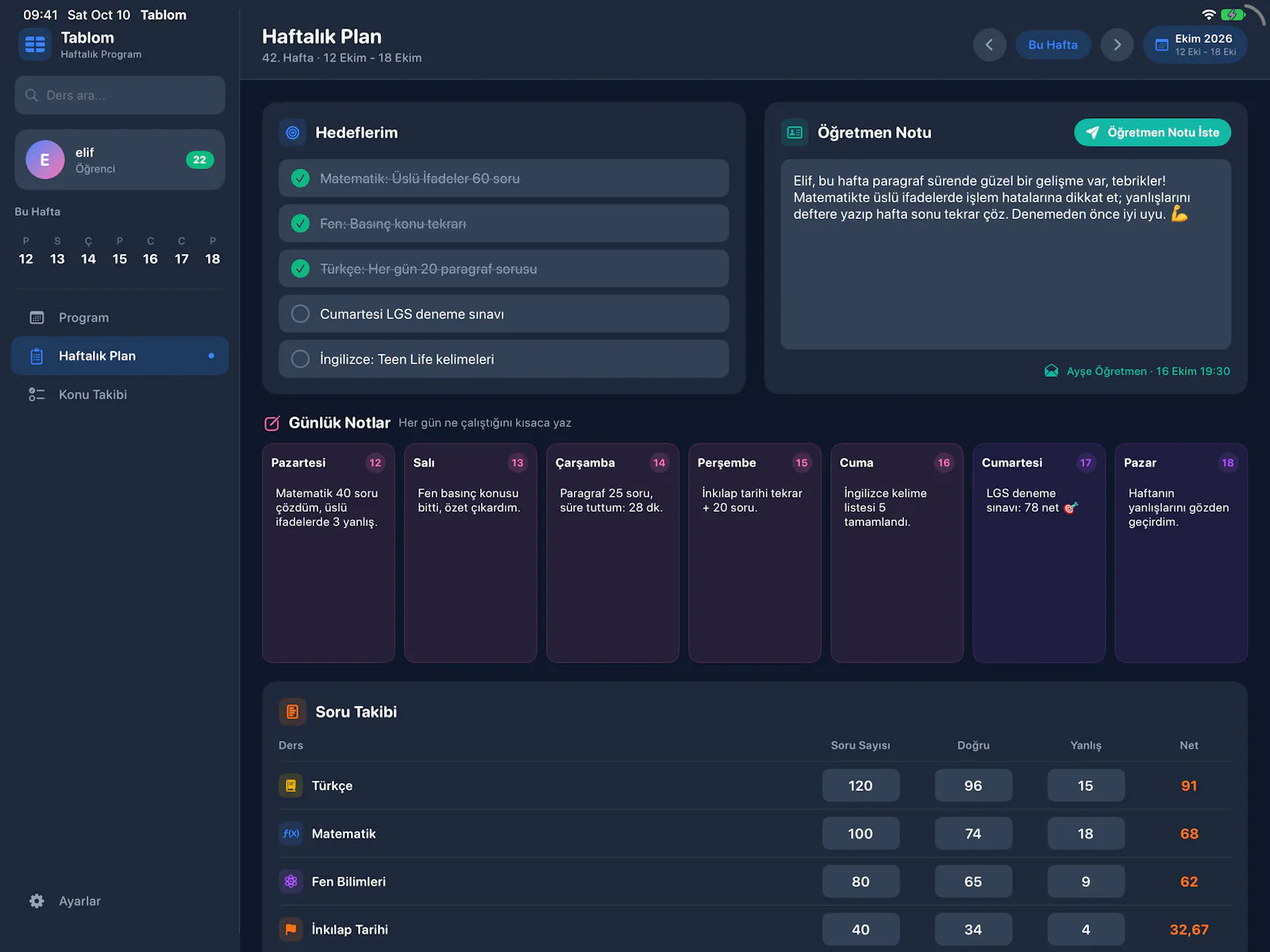Click the Fen Bilimleri atom icon
The image size is (1270, 952).
coord(291,881)
